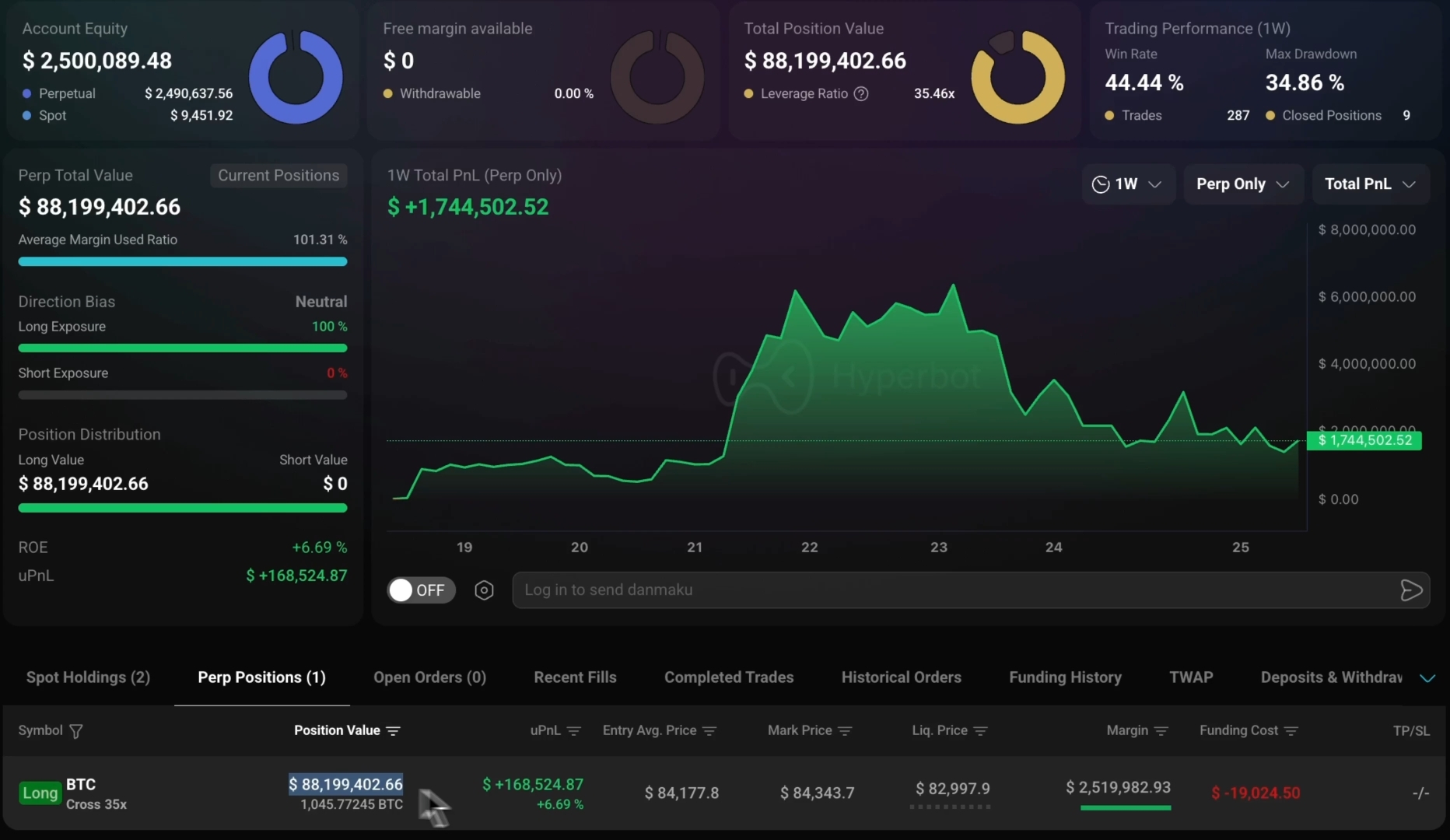Click the send danmaku arrow icon

tap(1410, 590)
